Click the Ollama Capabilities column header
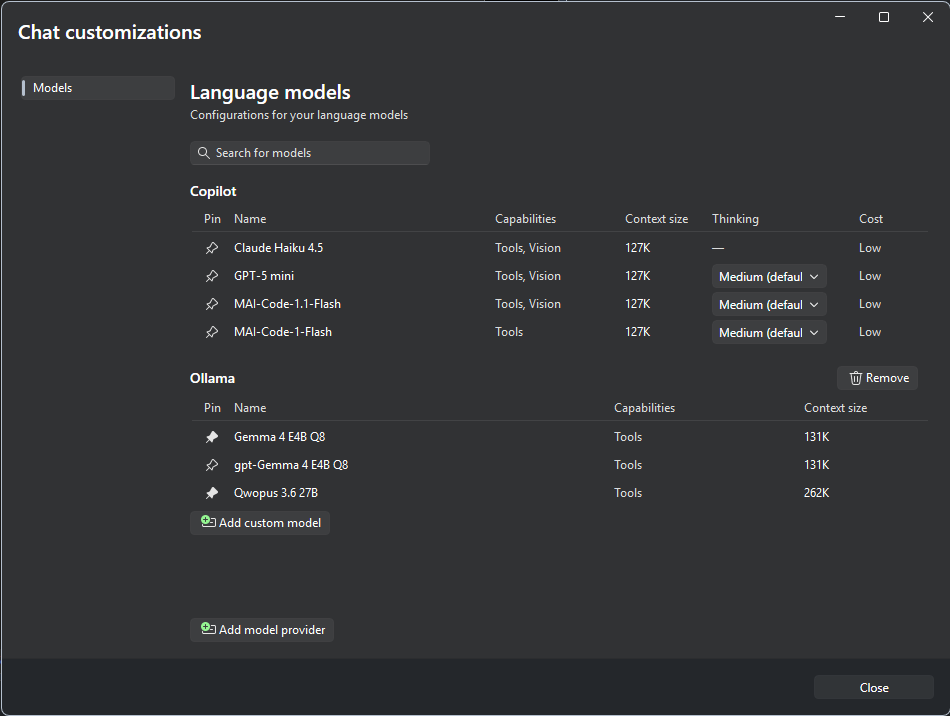 644,408
